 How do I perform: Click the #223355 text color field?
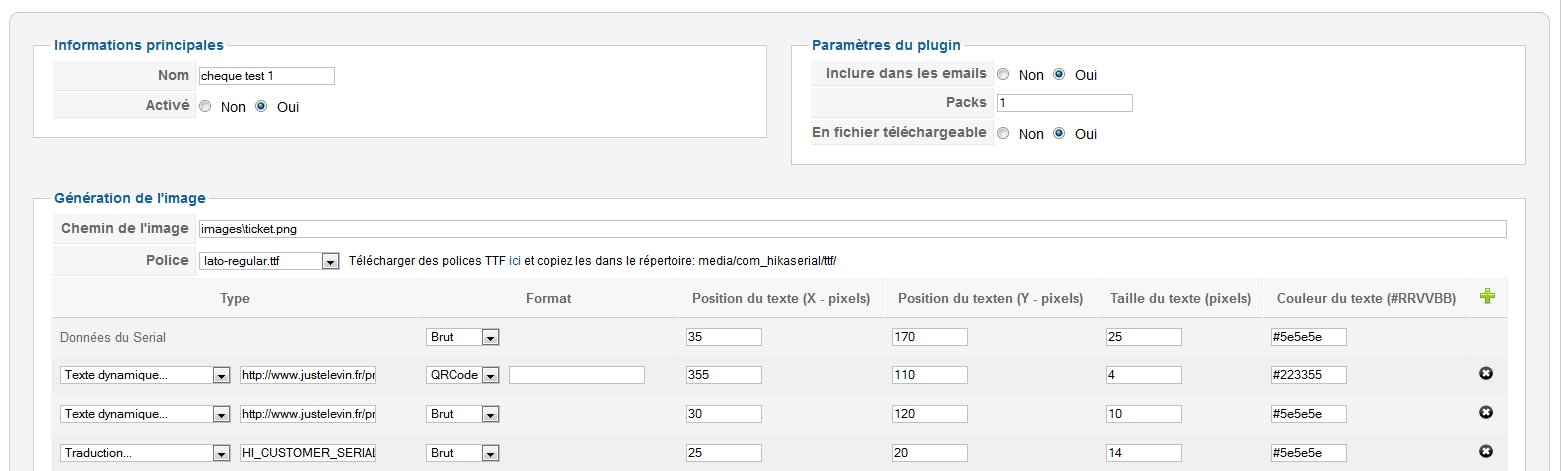pyautogui.click(x=1308, y=375)
